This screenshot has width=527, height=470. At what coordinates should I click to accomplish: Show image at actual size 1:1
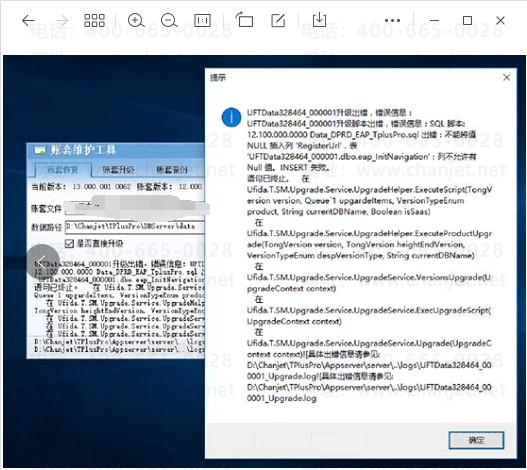coord(202,21)
